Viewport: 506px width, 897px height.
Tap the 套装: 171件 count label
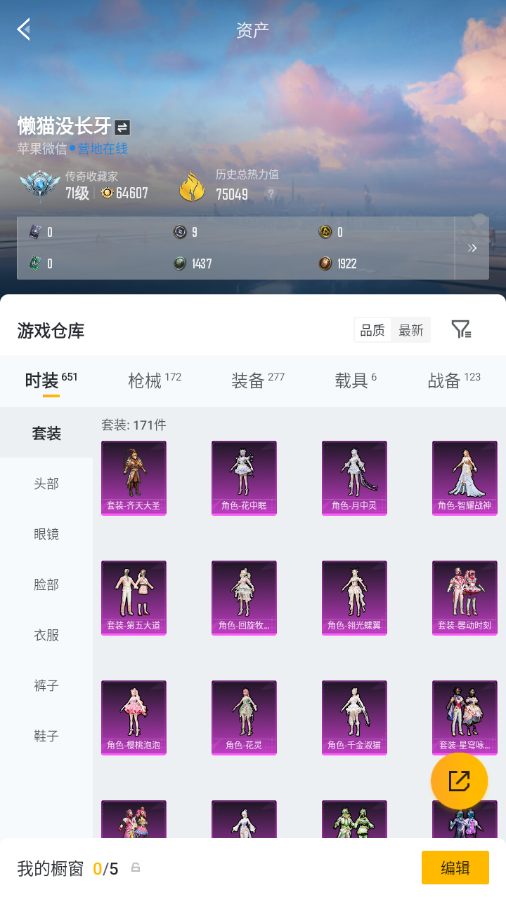click(x=134, y=424)
